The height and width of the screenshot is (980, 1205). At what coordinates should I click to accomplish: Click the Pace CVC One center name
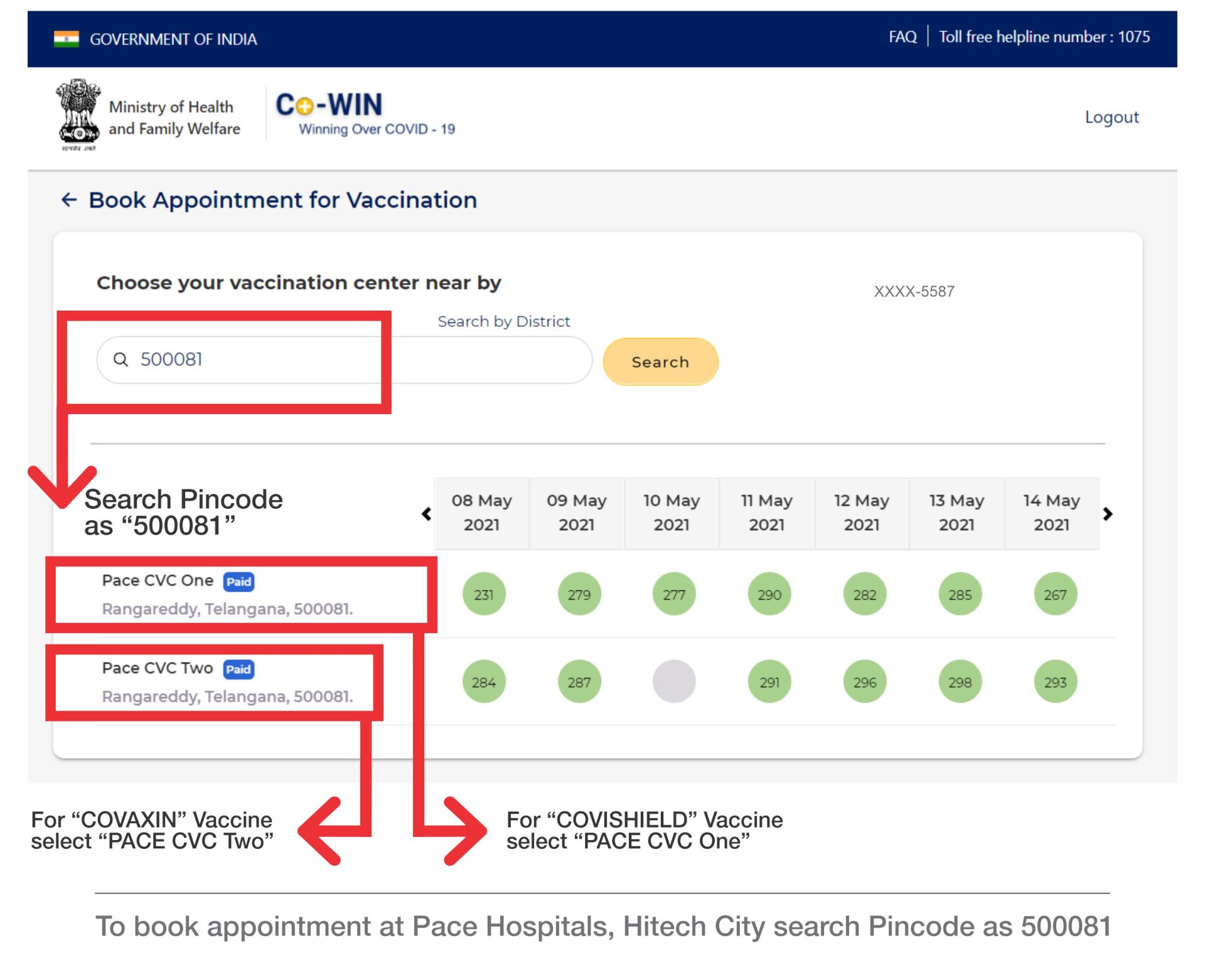tap(158, 581)
